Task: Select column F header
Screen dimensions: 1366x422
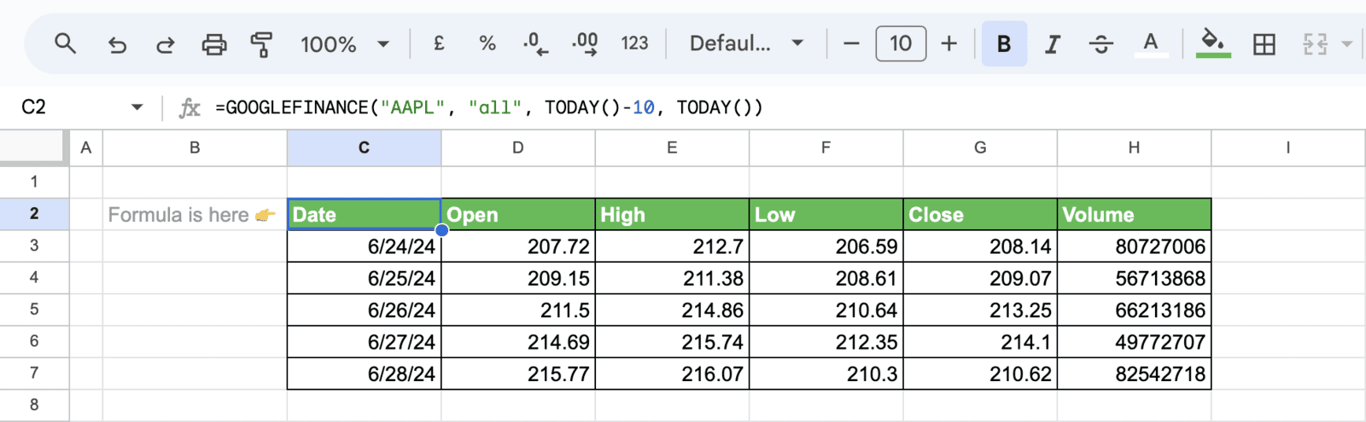Action: click(826, 148)
